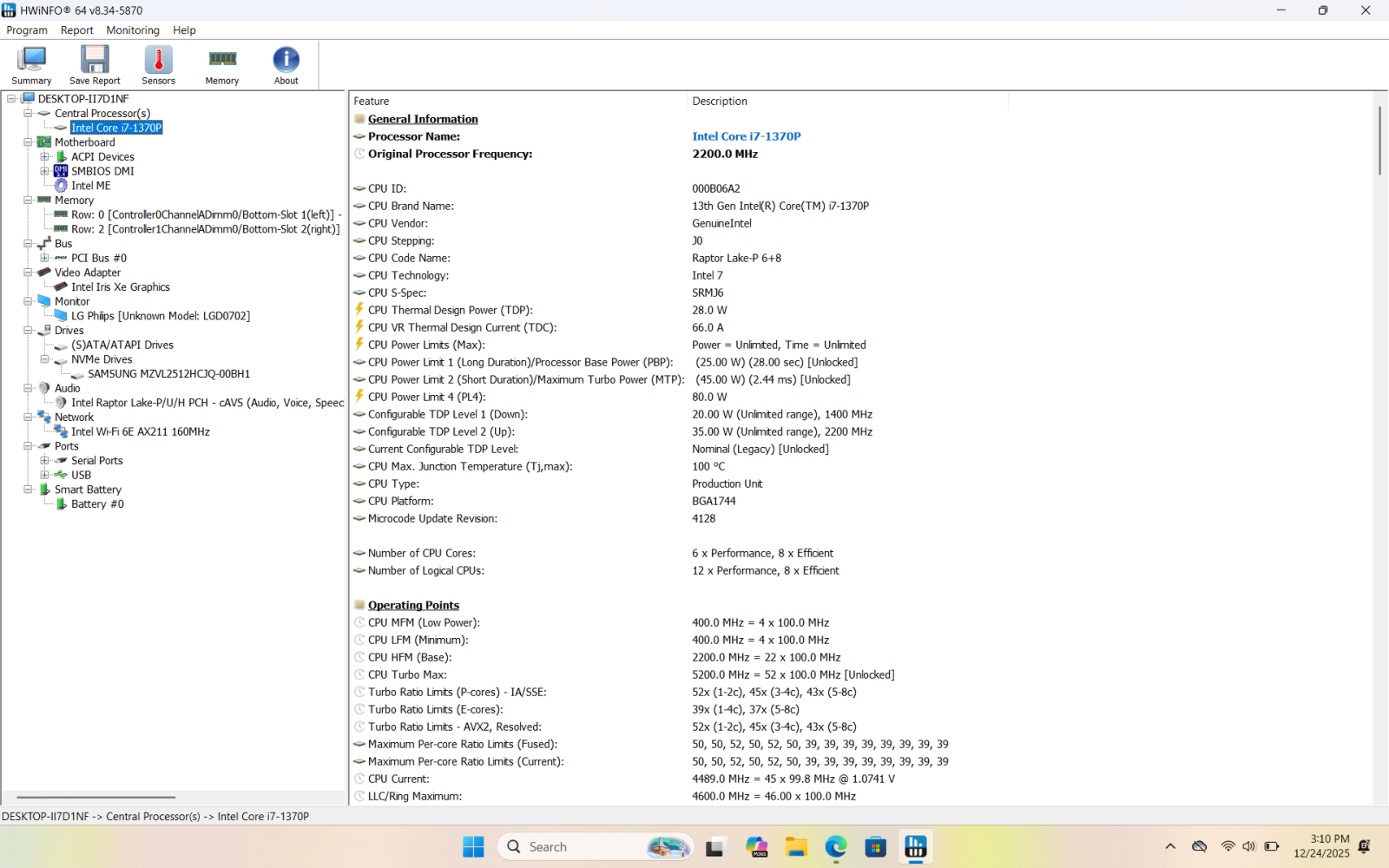Screen dimensions: 1389x868
Task: Select the CPU Code Name row
Action: tap(567, 258)
